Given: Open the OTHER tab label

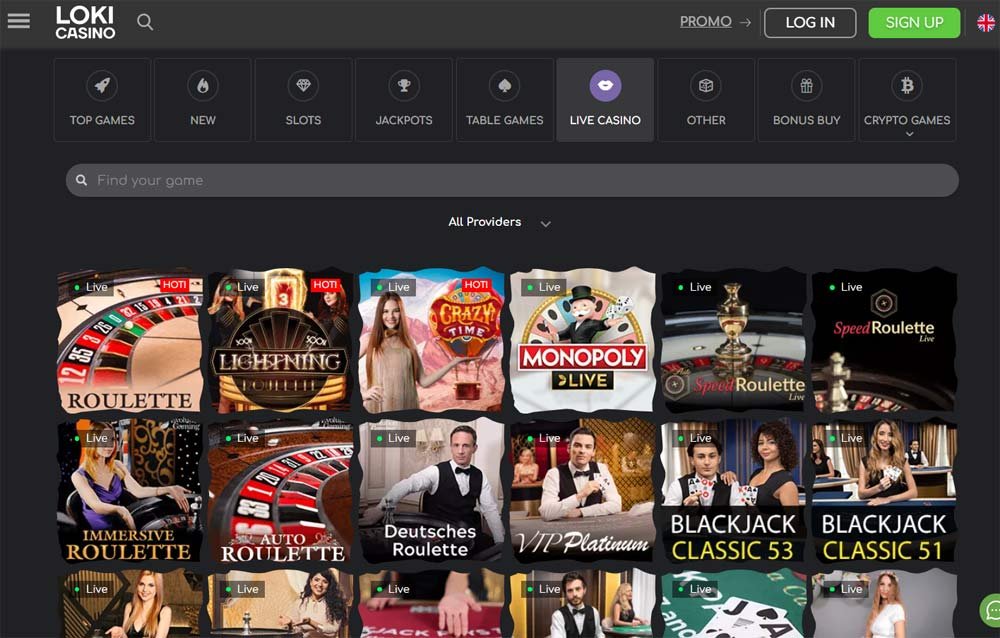Looking at the screenshot, I should click(x=706, y=120).
